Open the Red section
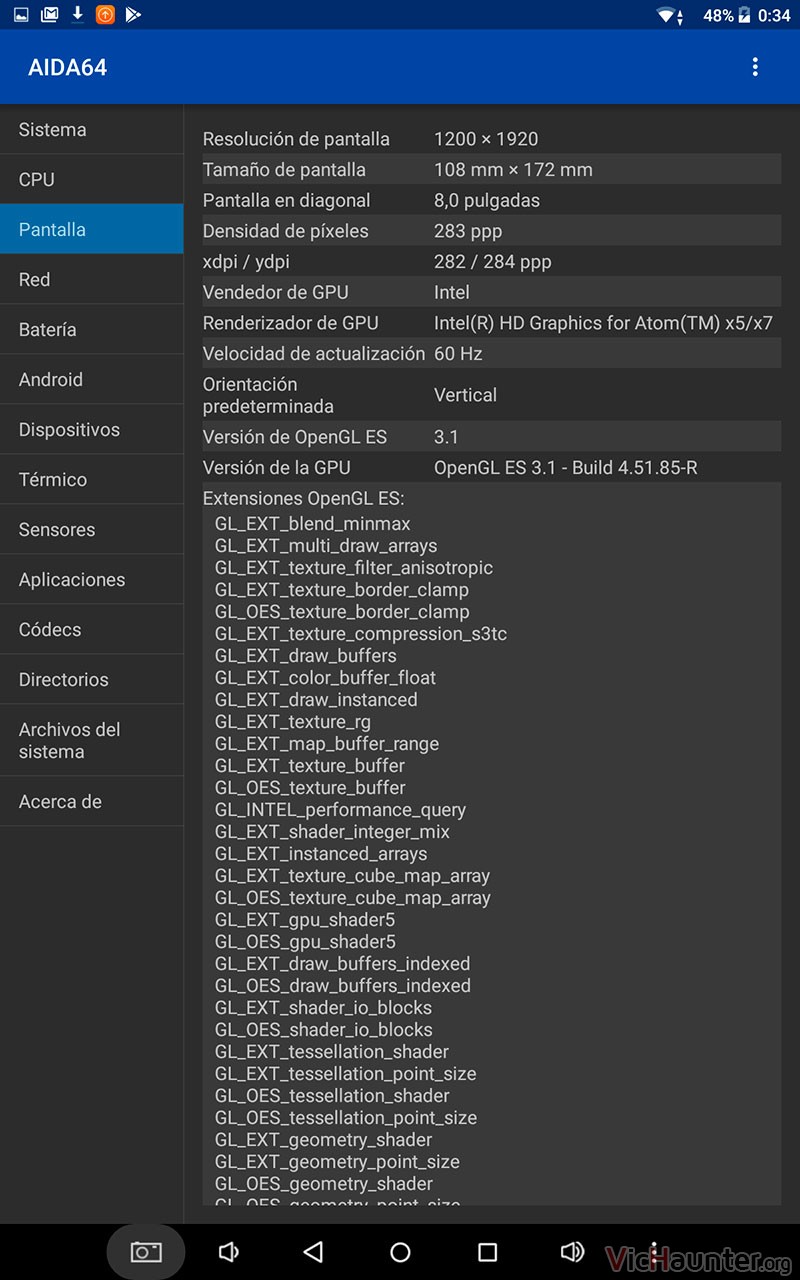Screen dimensions: 800x1280 click(x=92, y=279)
